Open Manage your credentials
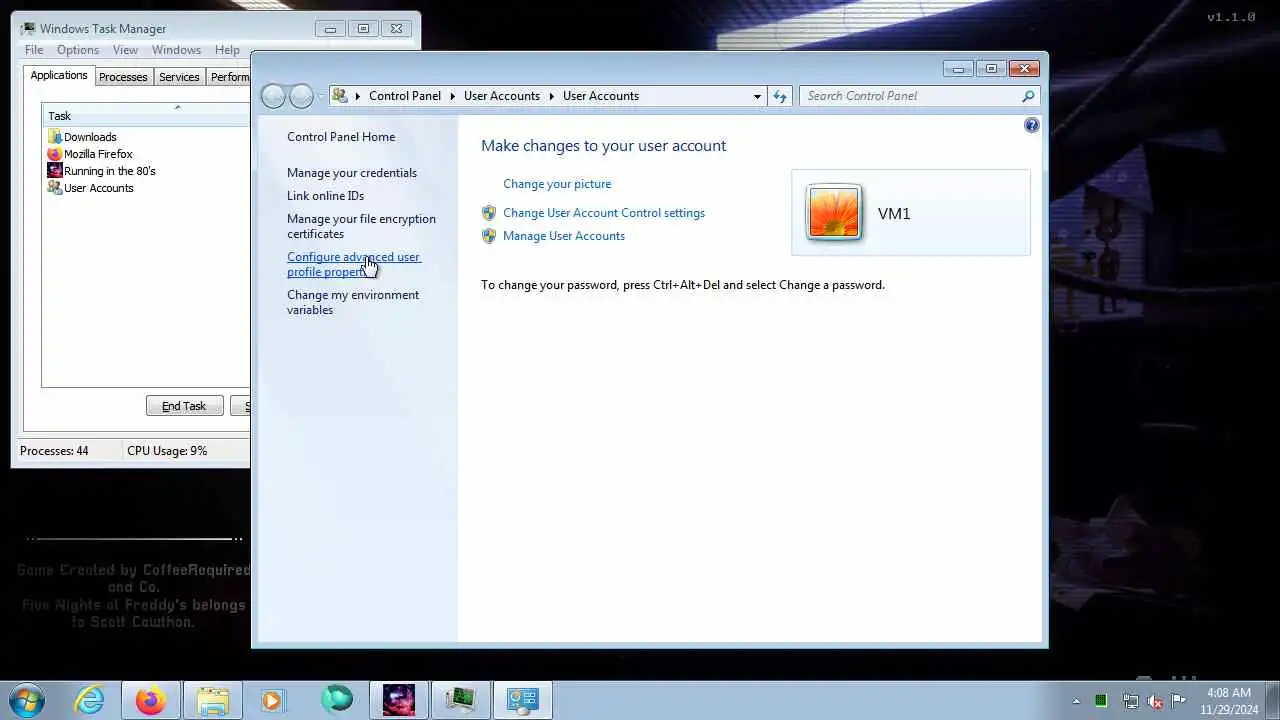Screen dimensions: 1280x720 (x=352, y=173)
